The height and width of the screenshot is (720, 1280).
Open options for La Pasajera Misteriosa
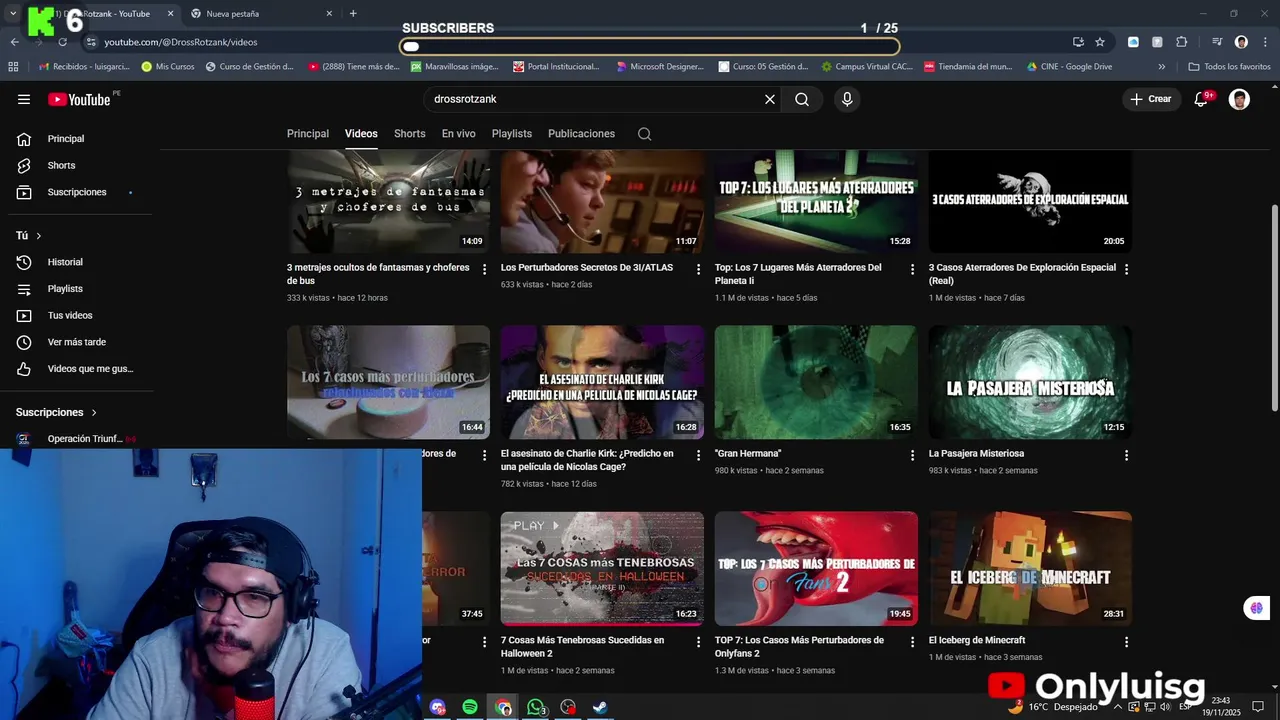[1126, 455]
